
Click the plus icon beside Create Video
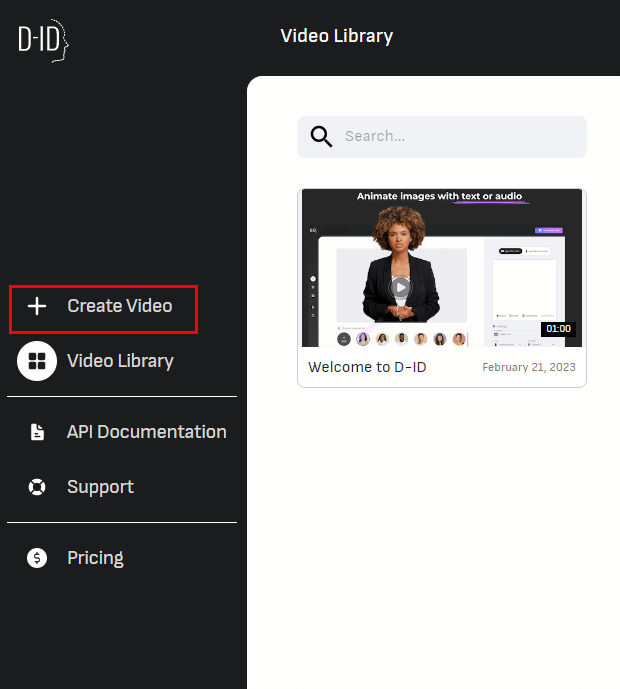[x=37, y=306]
